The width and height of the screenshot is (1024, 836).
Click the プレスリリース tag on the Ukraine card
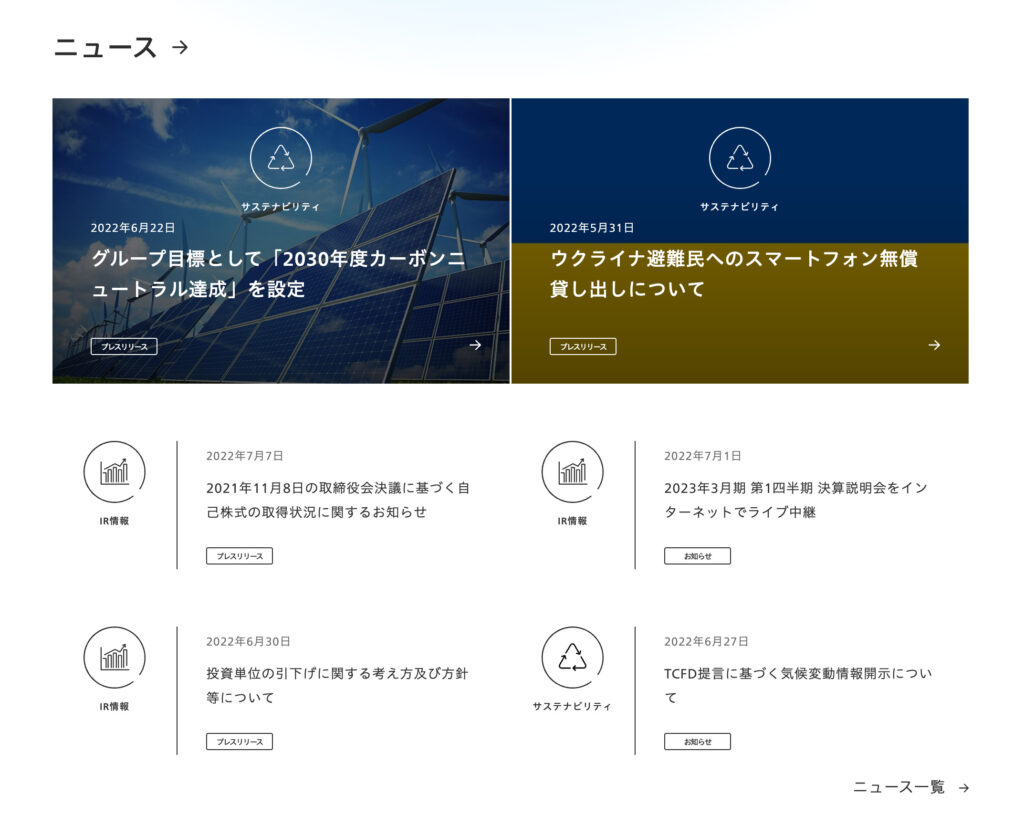(x=583, y=346)
